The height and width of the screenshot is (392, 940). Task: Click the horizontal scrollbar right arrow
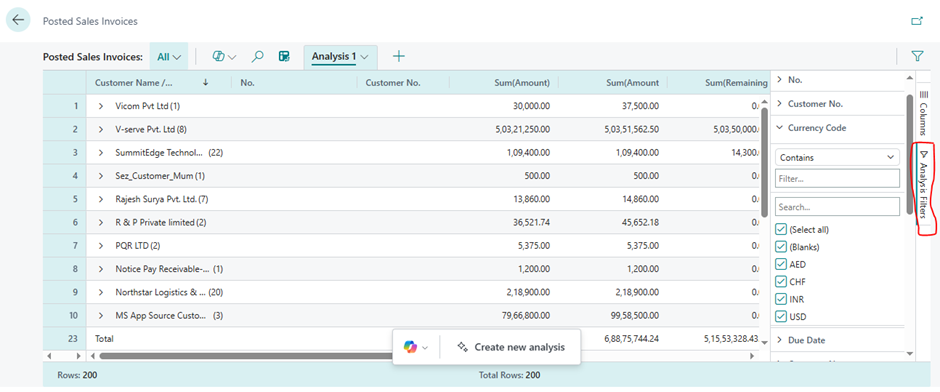752,355
